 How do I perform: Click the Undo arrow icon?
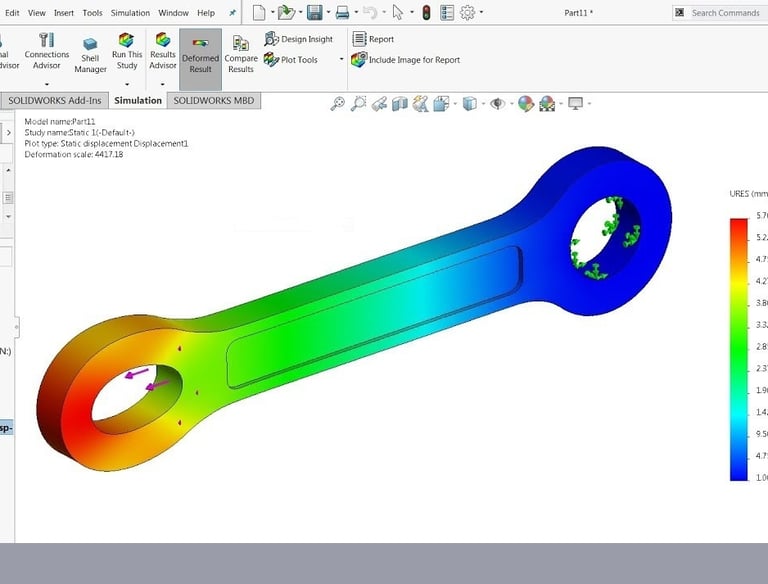pos(370,13)
